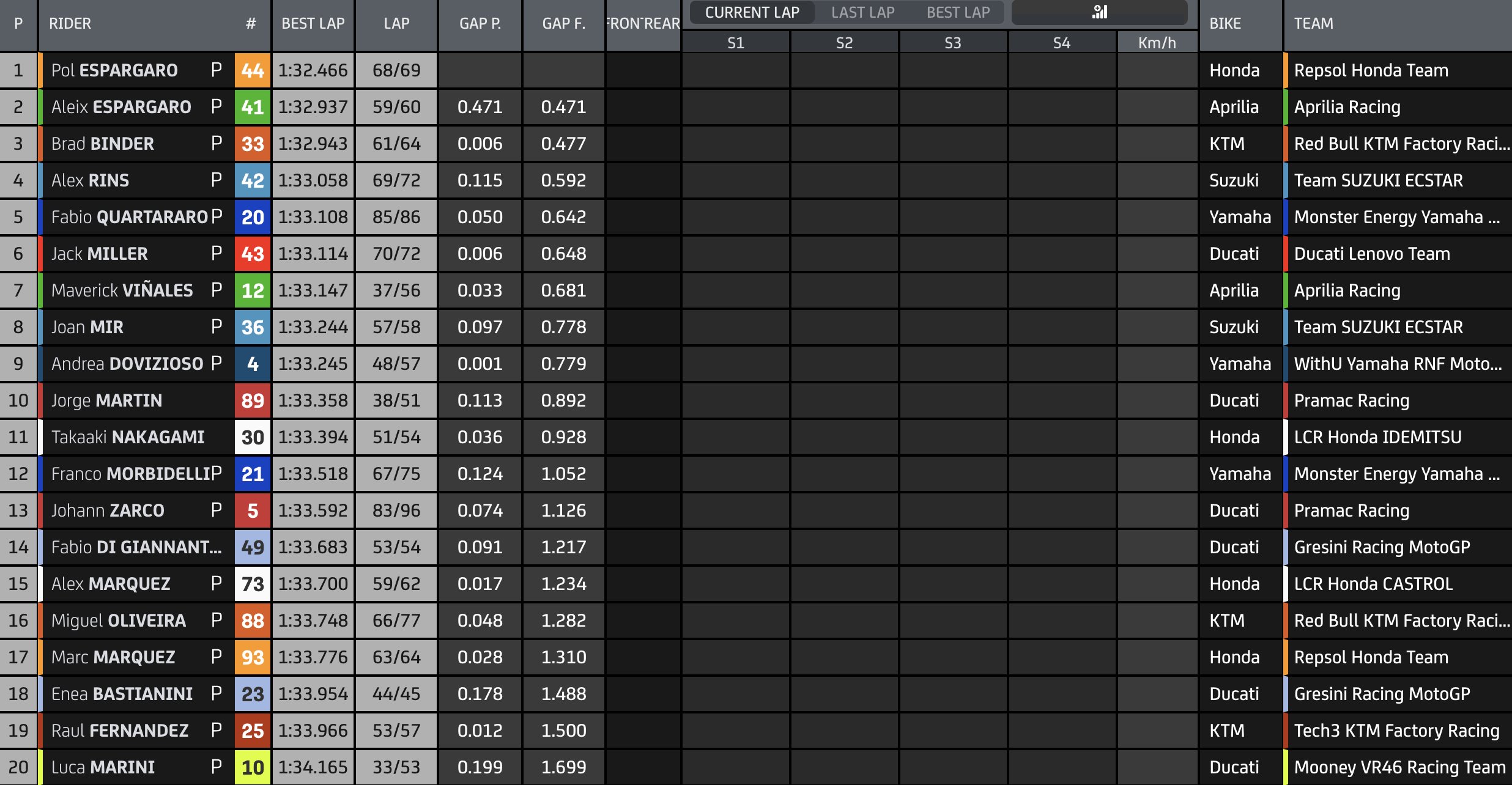Select rider Franco MORBIDELLI
Viewport: 1512px width, 785px height.
point(131,474)
